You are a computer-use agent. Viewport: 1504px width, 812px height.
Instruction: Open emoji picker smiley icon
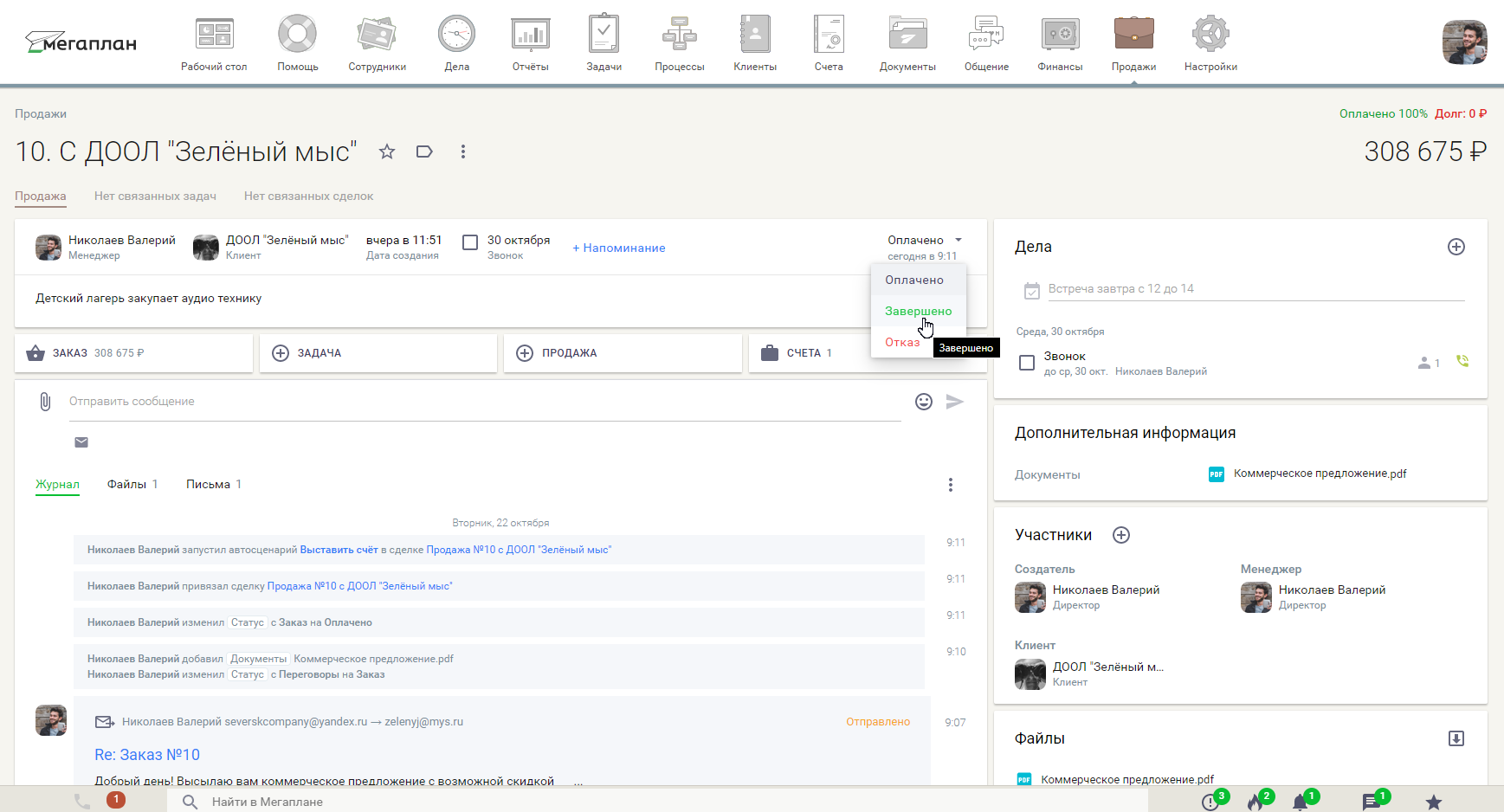pos(924,402)
